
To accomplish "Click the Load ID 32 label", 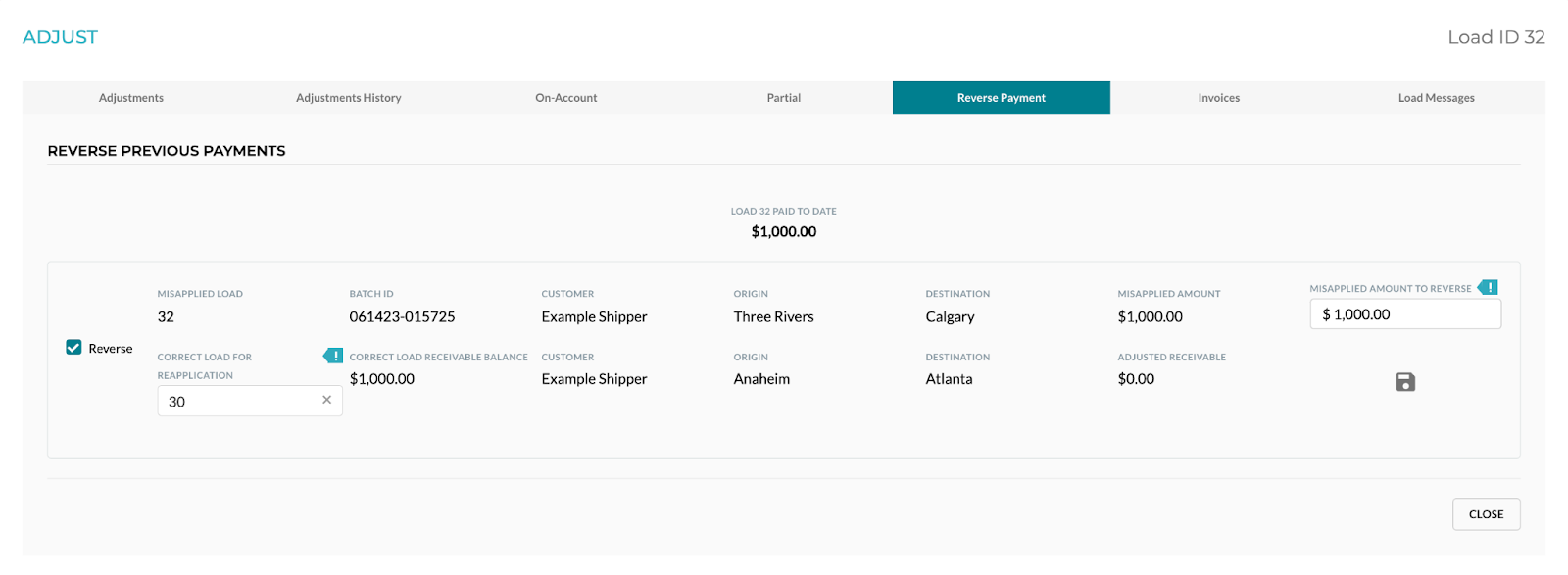I will click(x=1496, y=37).
